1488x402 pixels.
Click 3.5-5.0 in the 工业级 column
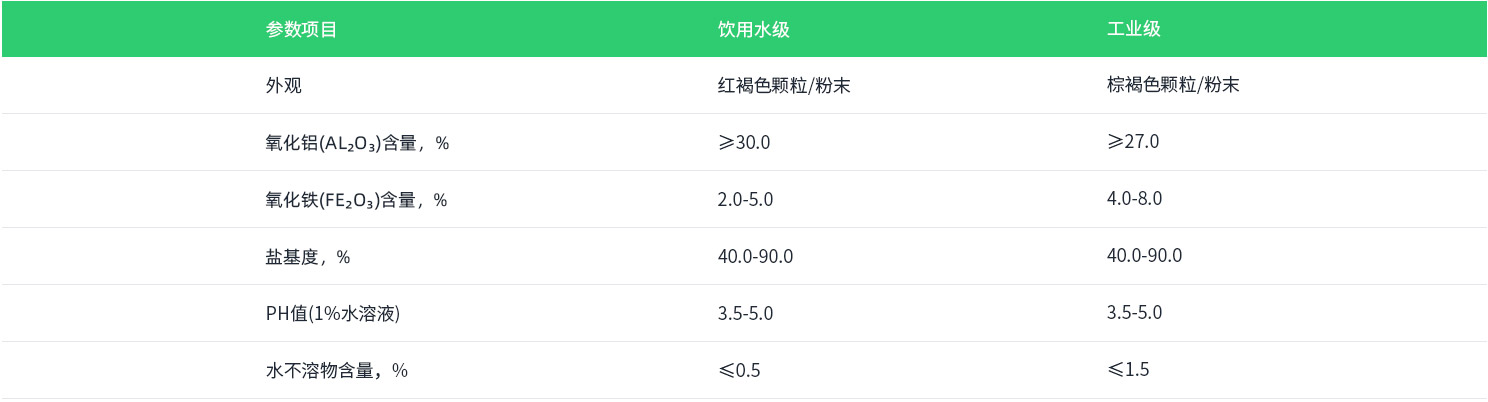(1134, 313)
